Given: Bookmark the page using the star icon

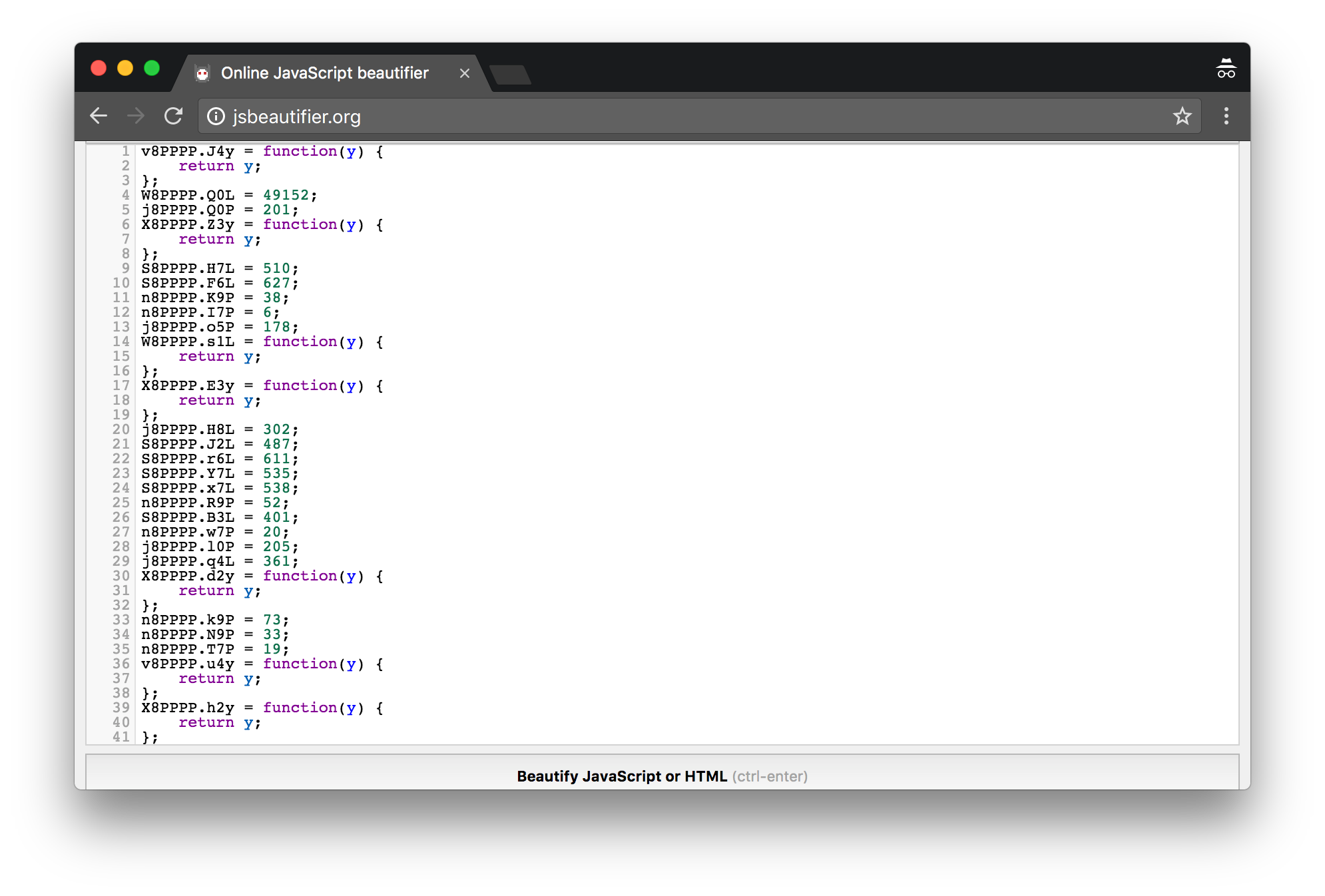Looking at the screenshot, I should [x=1183, y=116].
